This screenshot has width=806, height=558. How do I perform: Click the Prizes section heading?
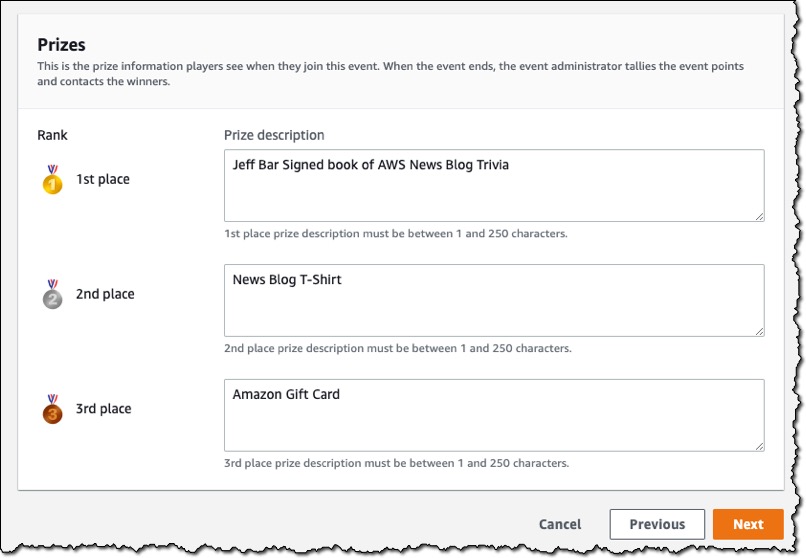pyautogui.click(x=61, y=45)
